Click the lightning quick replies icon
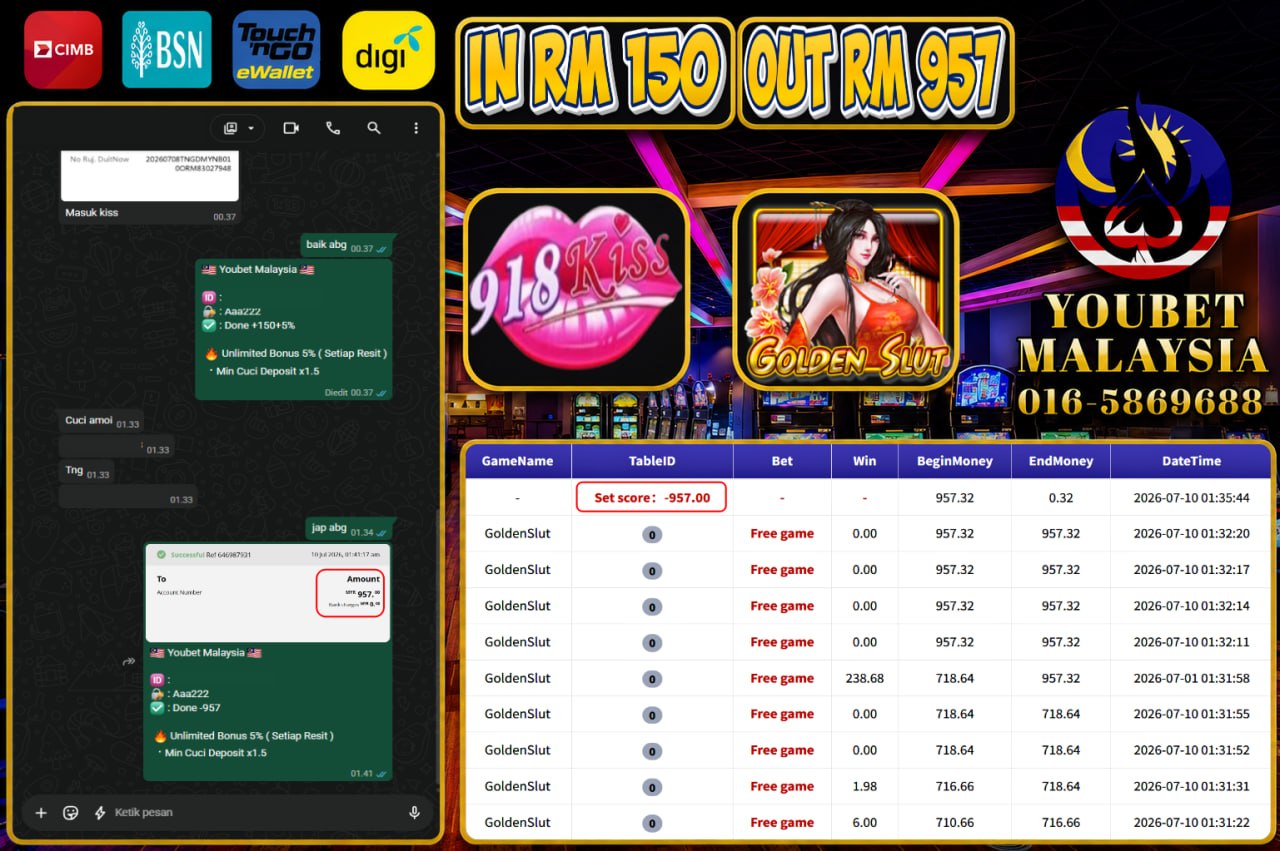 point(100,812)
